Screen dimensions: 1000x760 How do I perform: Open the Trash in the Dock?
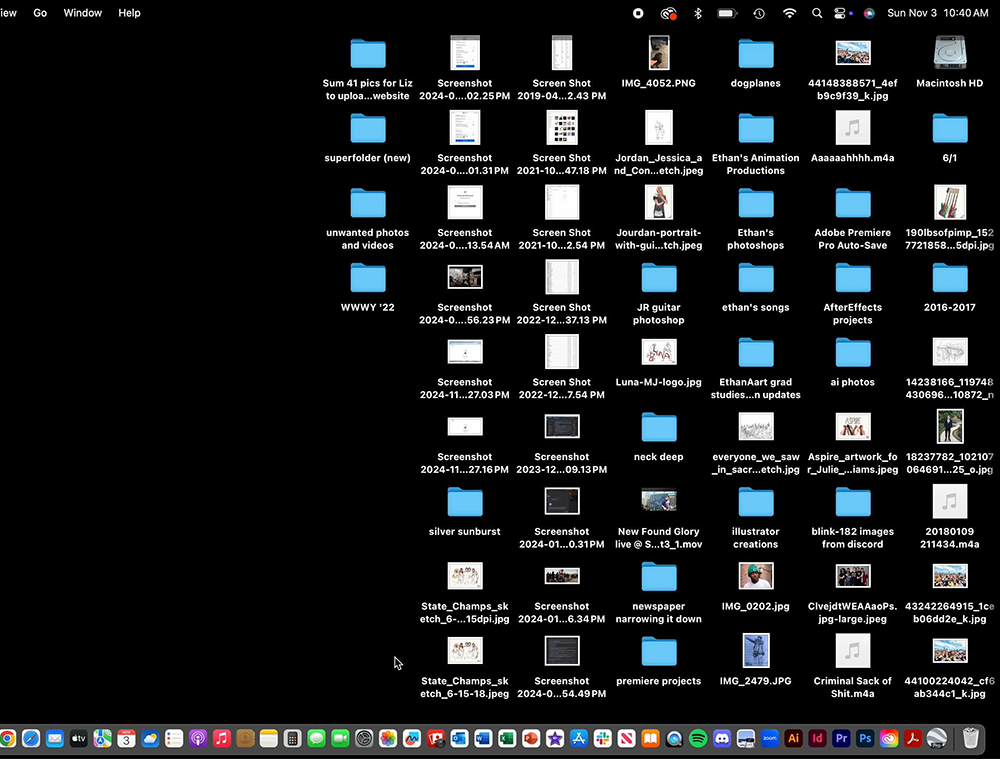(x=971, y=738)
